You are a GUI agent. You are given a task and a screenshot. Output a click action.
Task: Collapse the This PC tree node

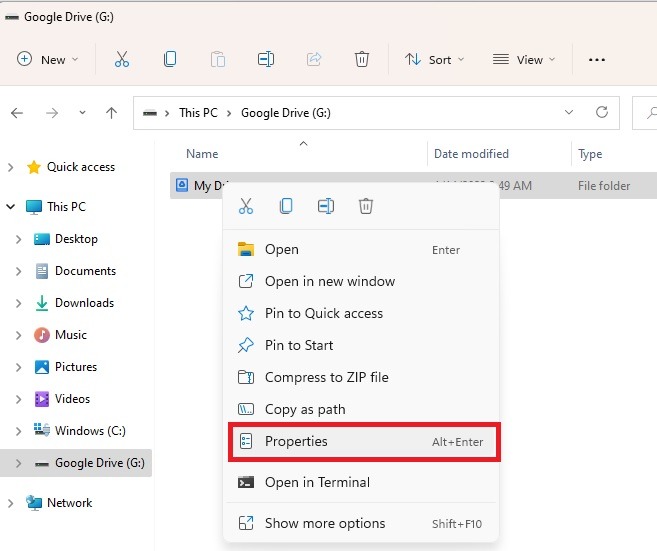[x=11, y=207]
